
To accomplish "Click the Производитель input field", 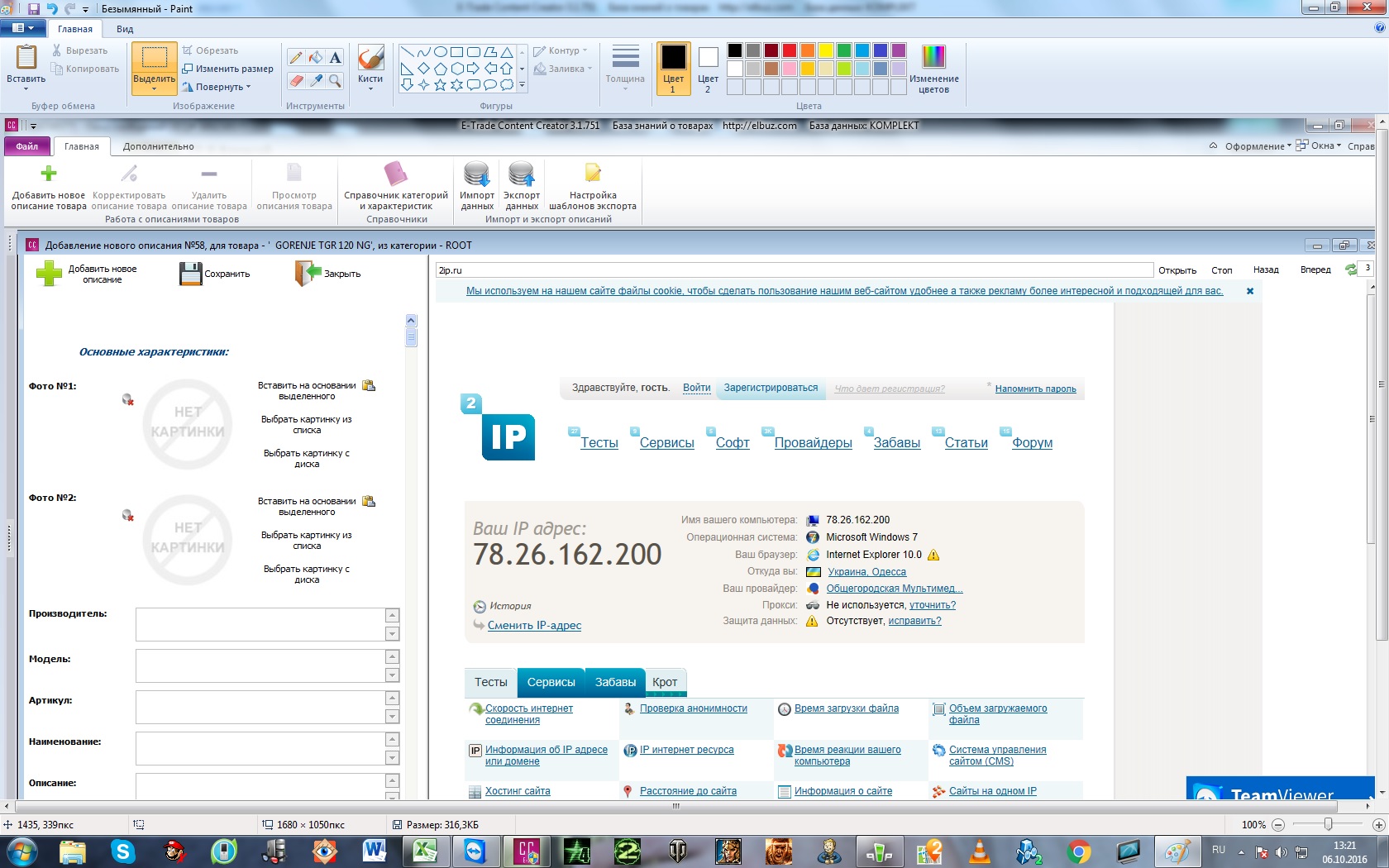I will pos(260,624).
